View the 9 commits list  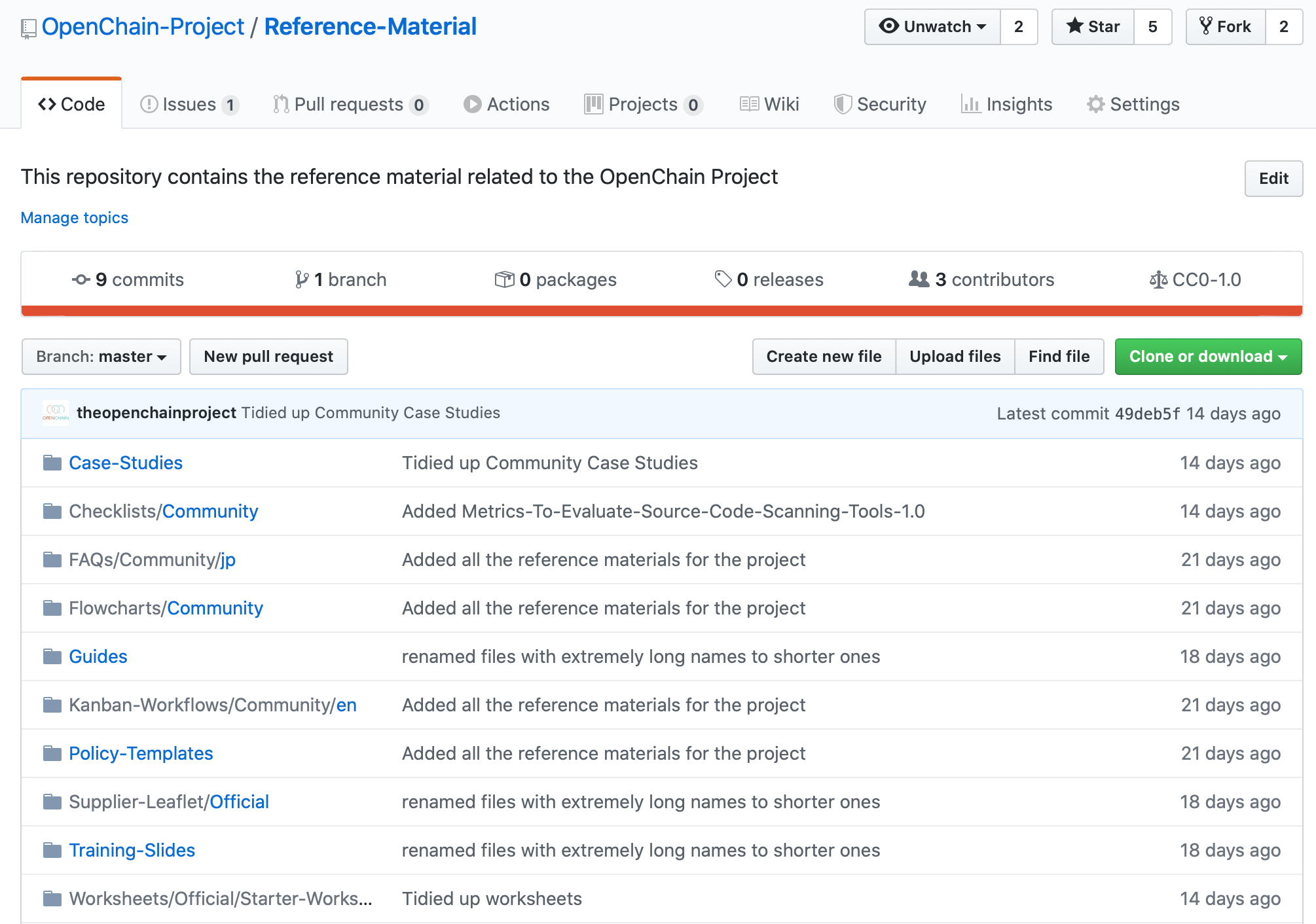128,279
